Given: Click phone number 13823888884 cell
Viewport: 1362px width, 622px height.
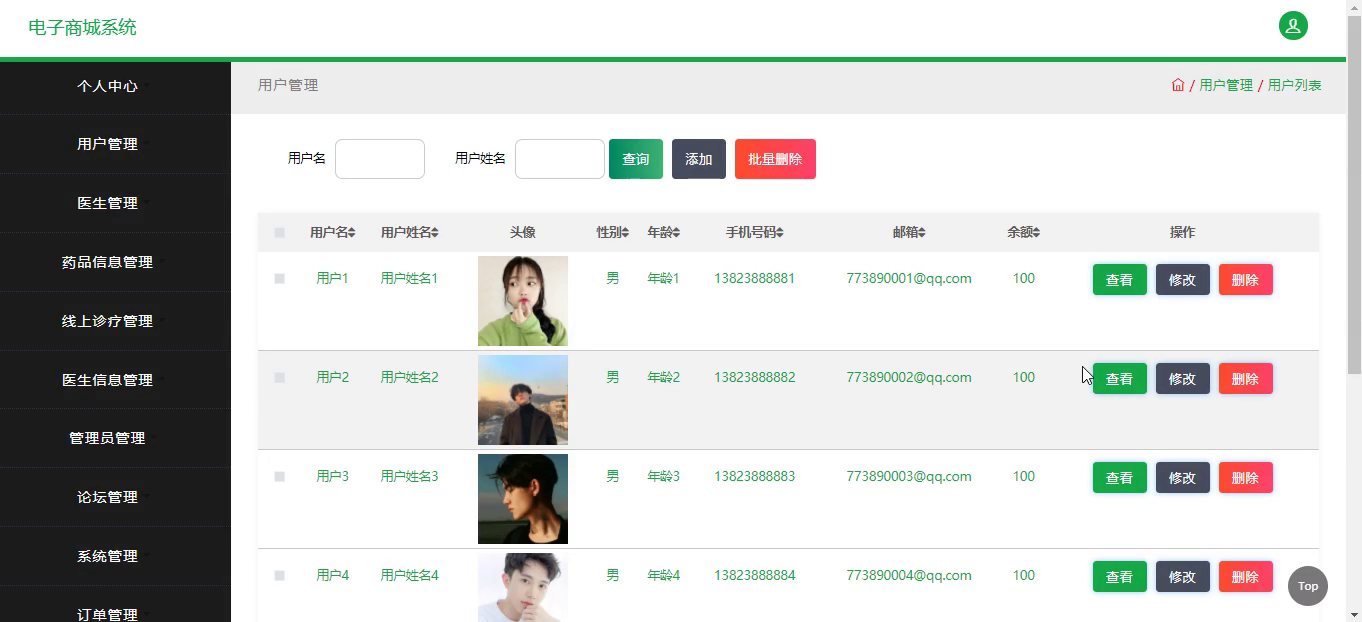Looking at the screenshot, I should 755,575.
